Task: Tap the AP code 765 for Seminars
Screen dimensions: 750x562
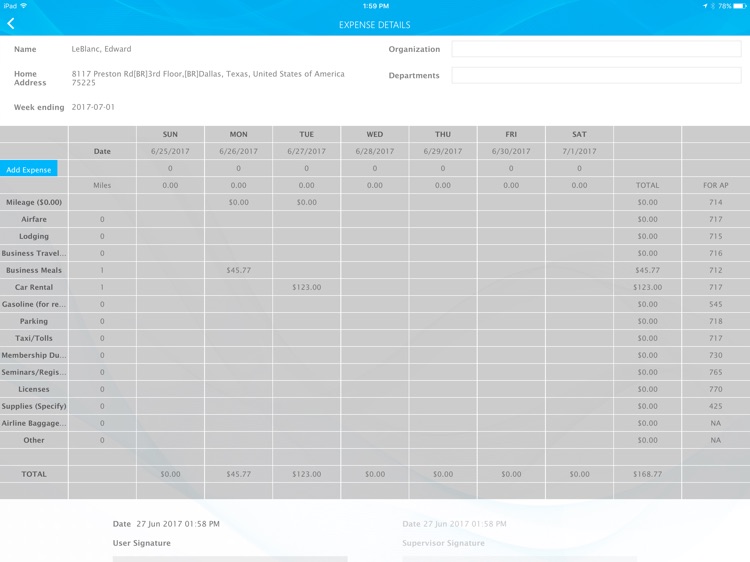Action: click(x=716, y=372)
